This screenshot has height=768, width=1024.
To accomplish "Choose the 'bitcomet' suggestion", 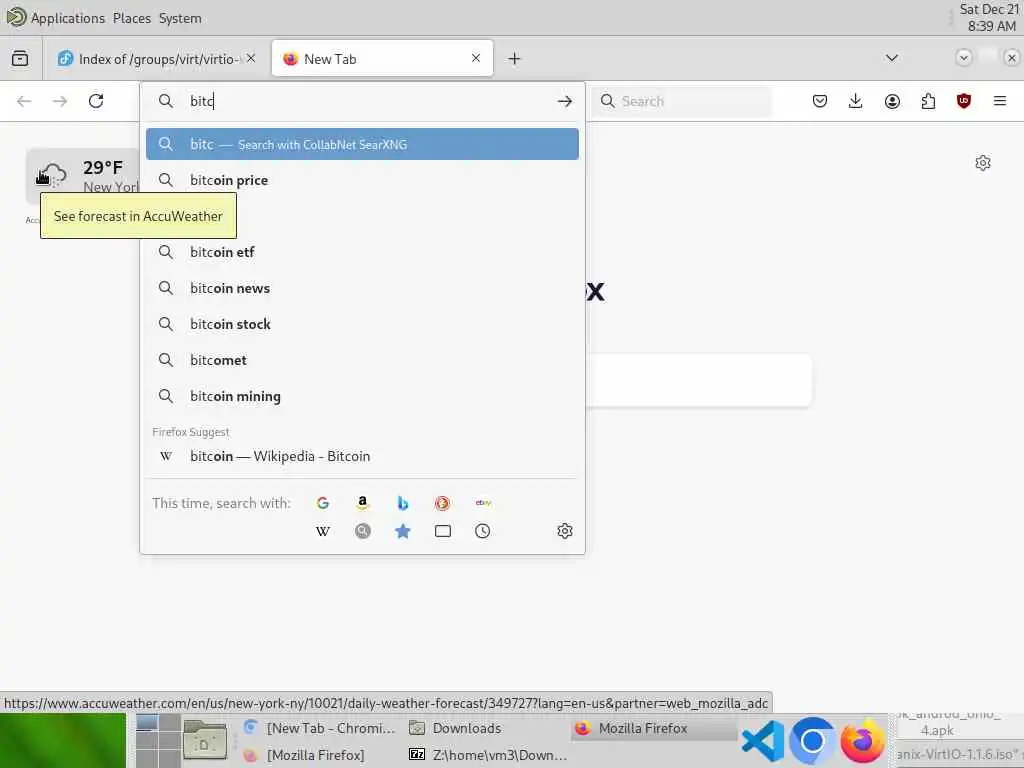I will pos(362,360).
